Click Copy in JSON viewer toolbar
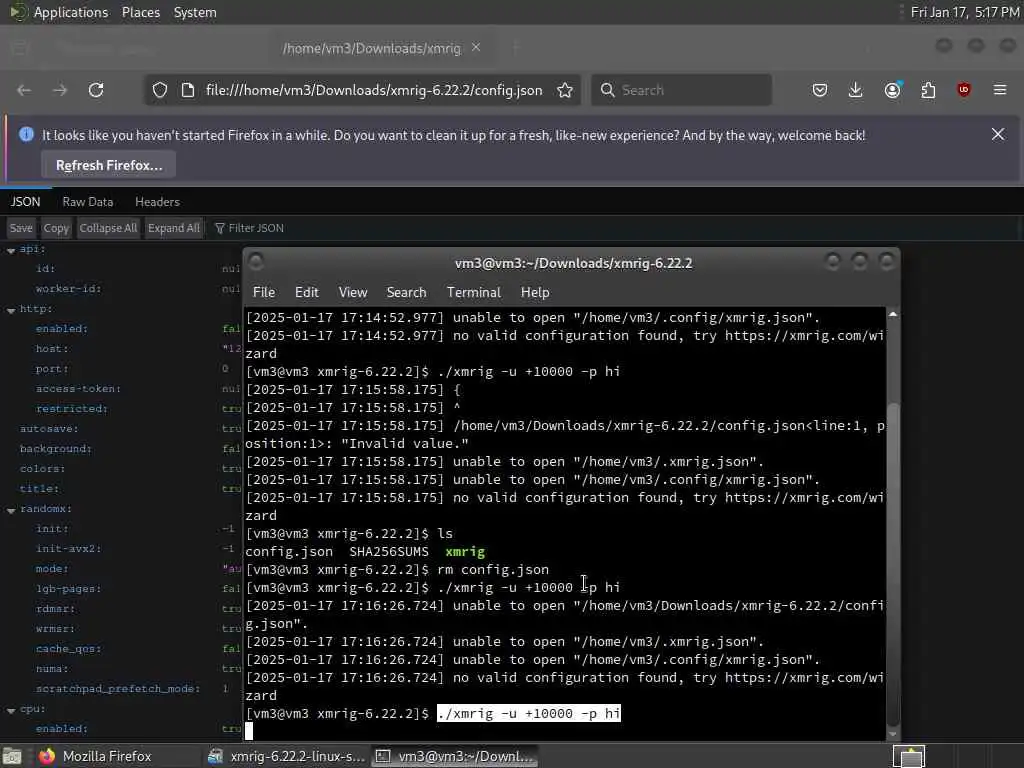Image resolution: width=1024 pixels, height=768 pixels. click(56, 228)
